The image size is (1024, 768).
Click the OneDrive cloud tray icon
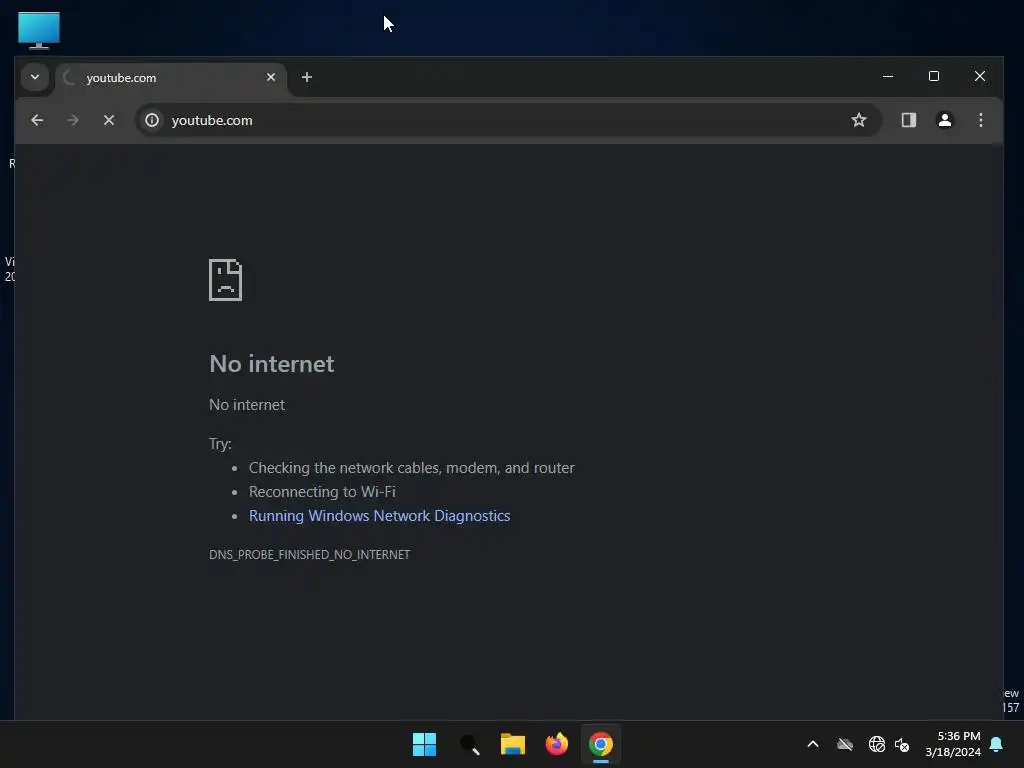pos(845,744)
